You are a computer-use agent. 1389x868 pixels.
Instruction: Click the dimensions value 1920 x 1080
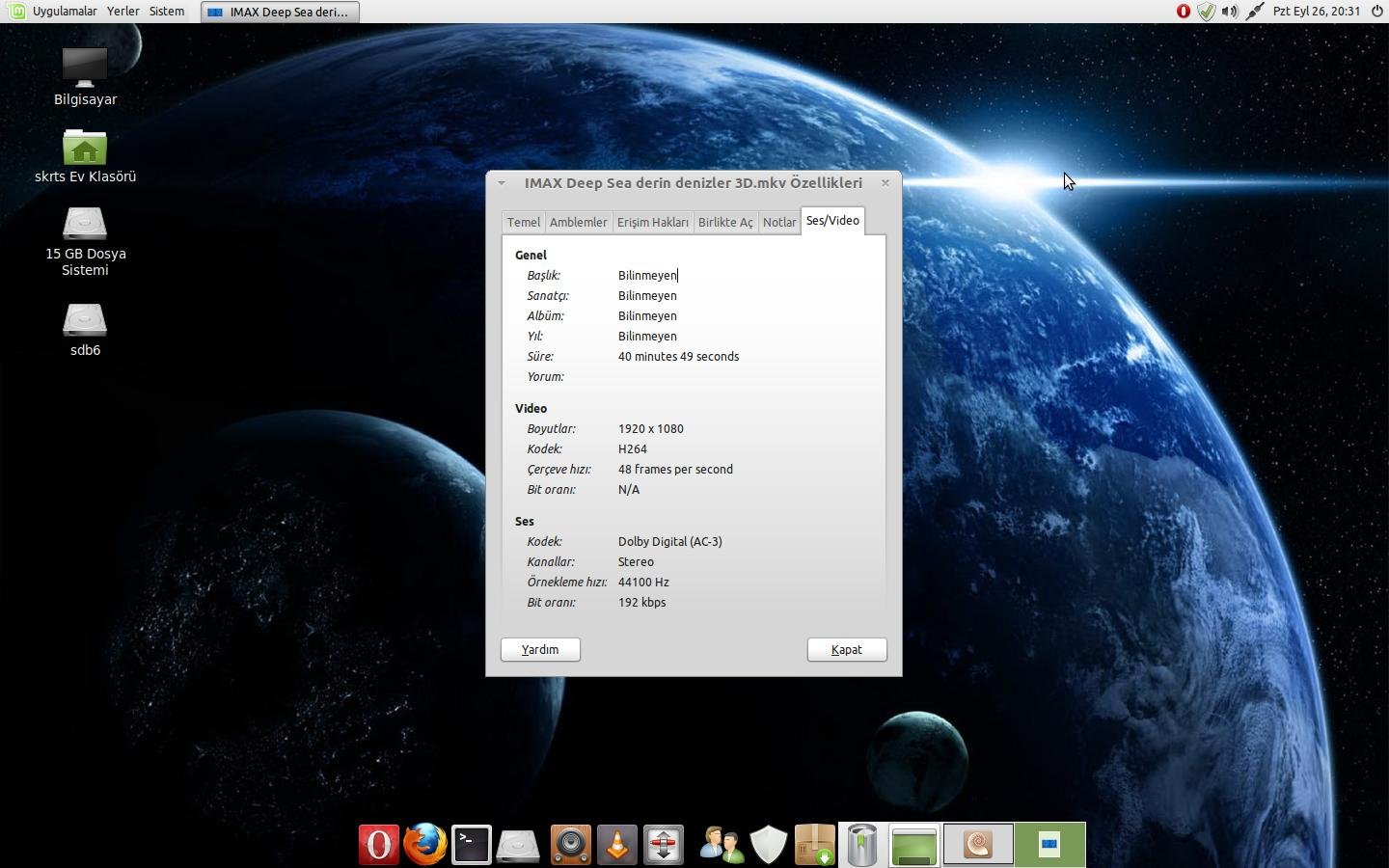651,428
